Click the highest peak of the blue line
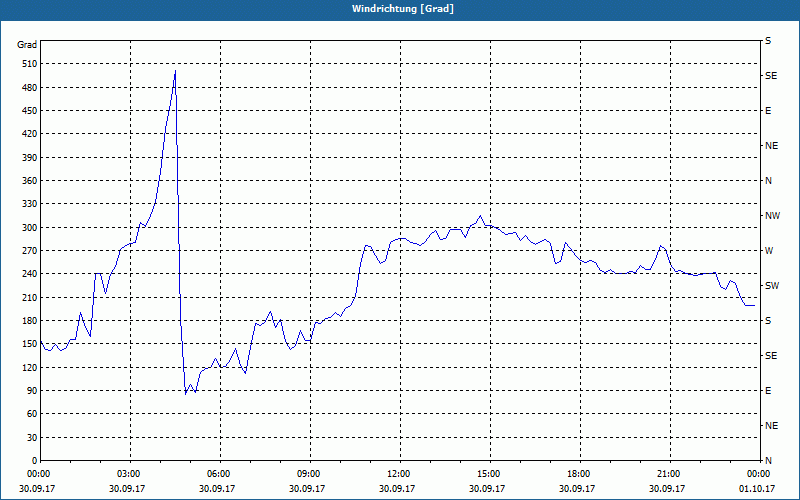 tap(175, 71)
